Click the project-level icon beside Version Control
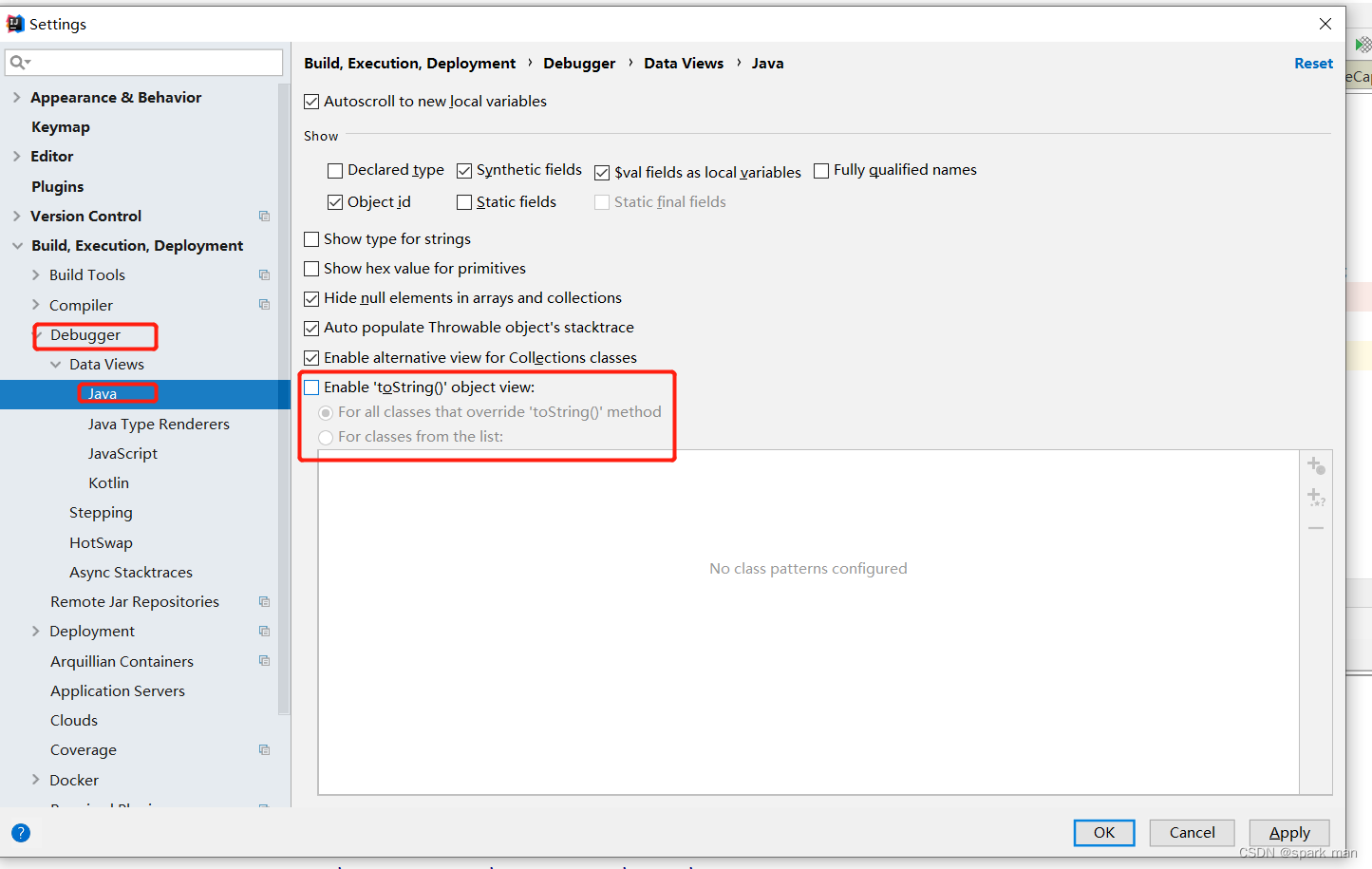The height and width of the screenshot is (869, 1372). [x=264, y=217]
